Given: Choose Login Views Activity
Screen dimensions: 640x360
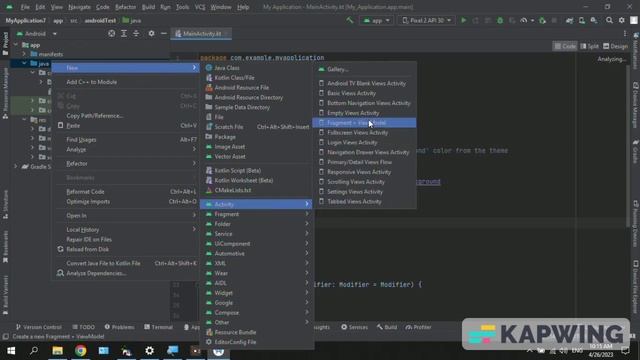Looking at the screenshot, I should click(364, 142).
